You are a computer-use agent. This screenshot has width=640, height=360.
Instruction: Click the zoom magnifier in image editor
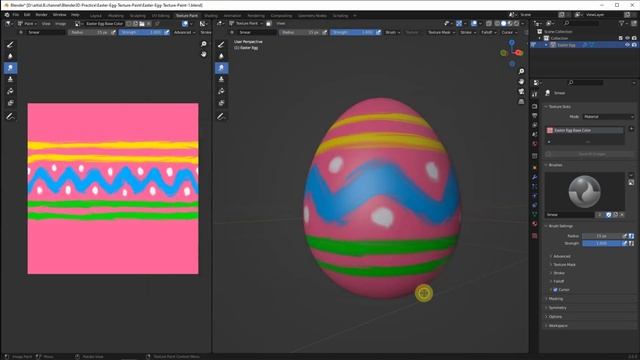tap(204, 44)
